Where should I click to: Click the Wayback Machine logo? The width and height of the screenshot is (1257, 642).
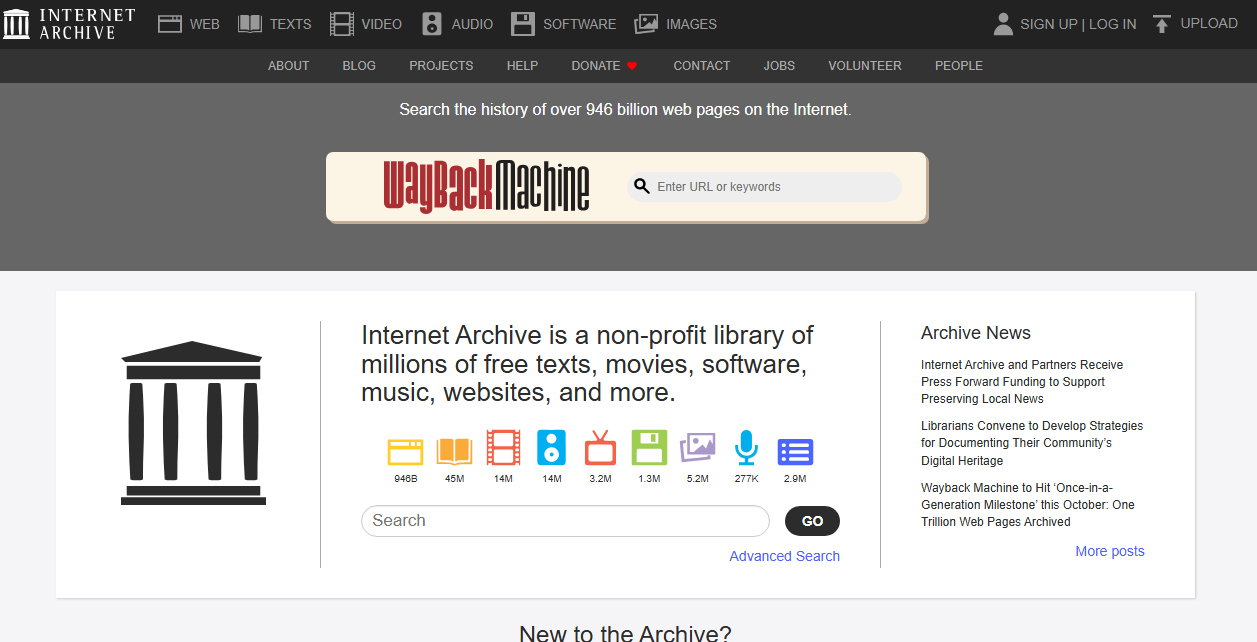tap(486, 186)
